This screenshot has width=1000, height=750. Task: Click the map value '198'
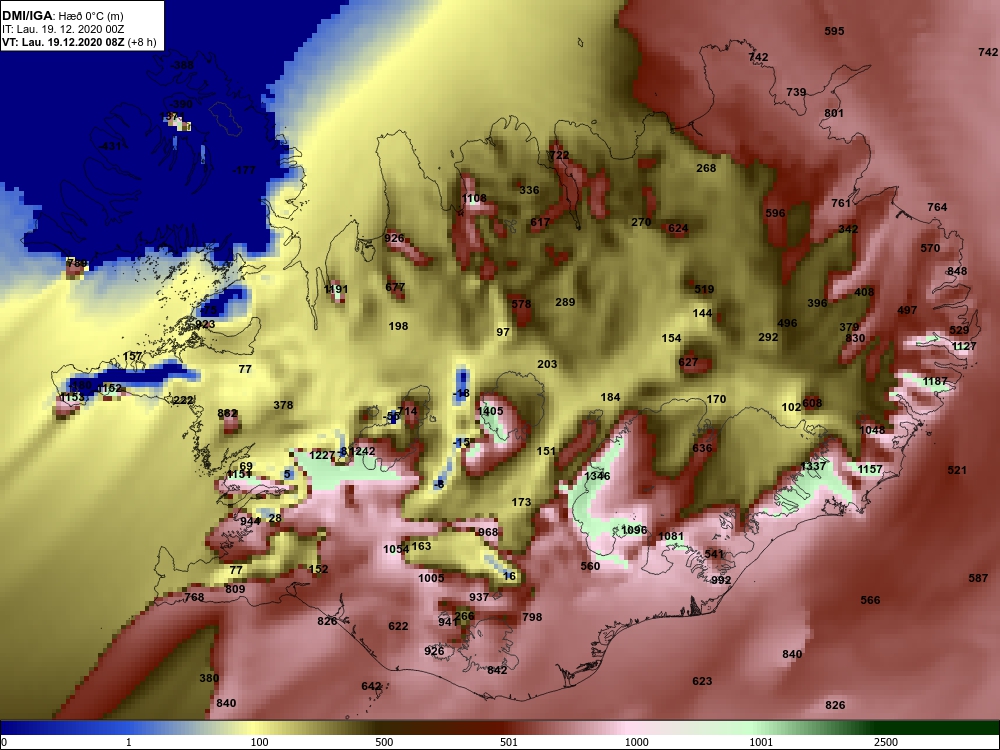(x=398, y=327)
